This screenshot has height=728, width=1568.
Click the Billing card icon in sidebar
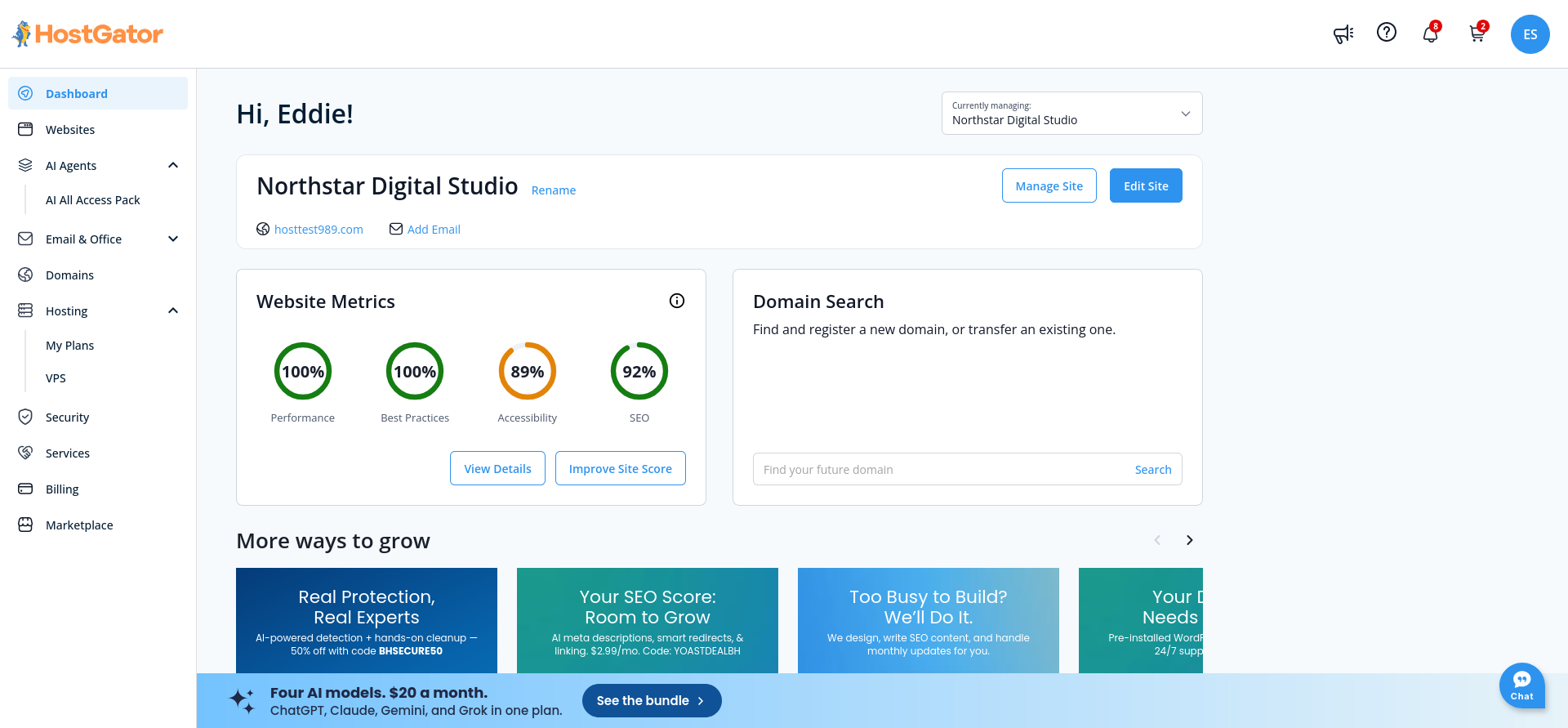point(25,489)
